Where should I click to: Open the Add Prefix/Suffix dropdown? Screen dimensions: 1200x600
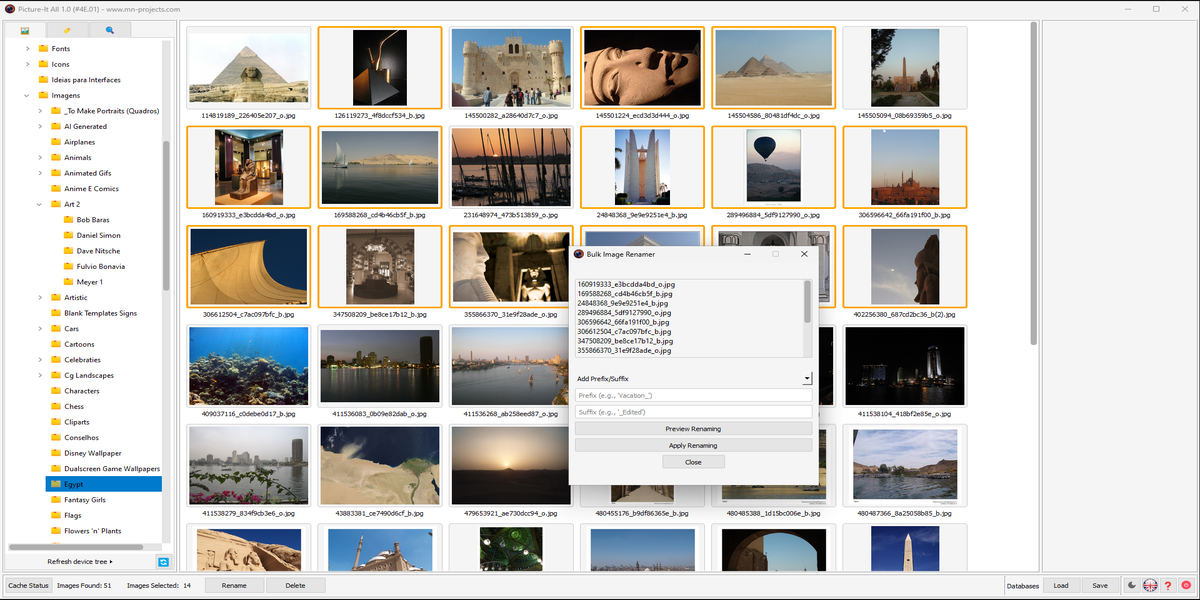tap(806, 379)
